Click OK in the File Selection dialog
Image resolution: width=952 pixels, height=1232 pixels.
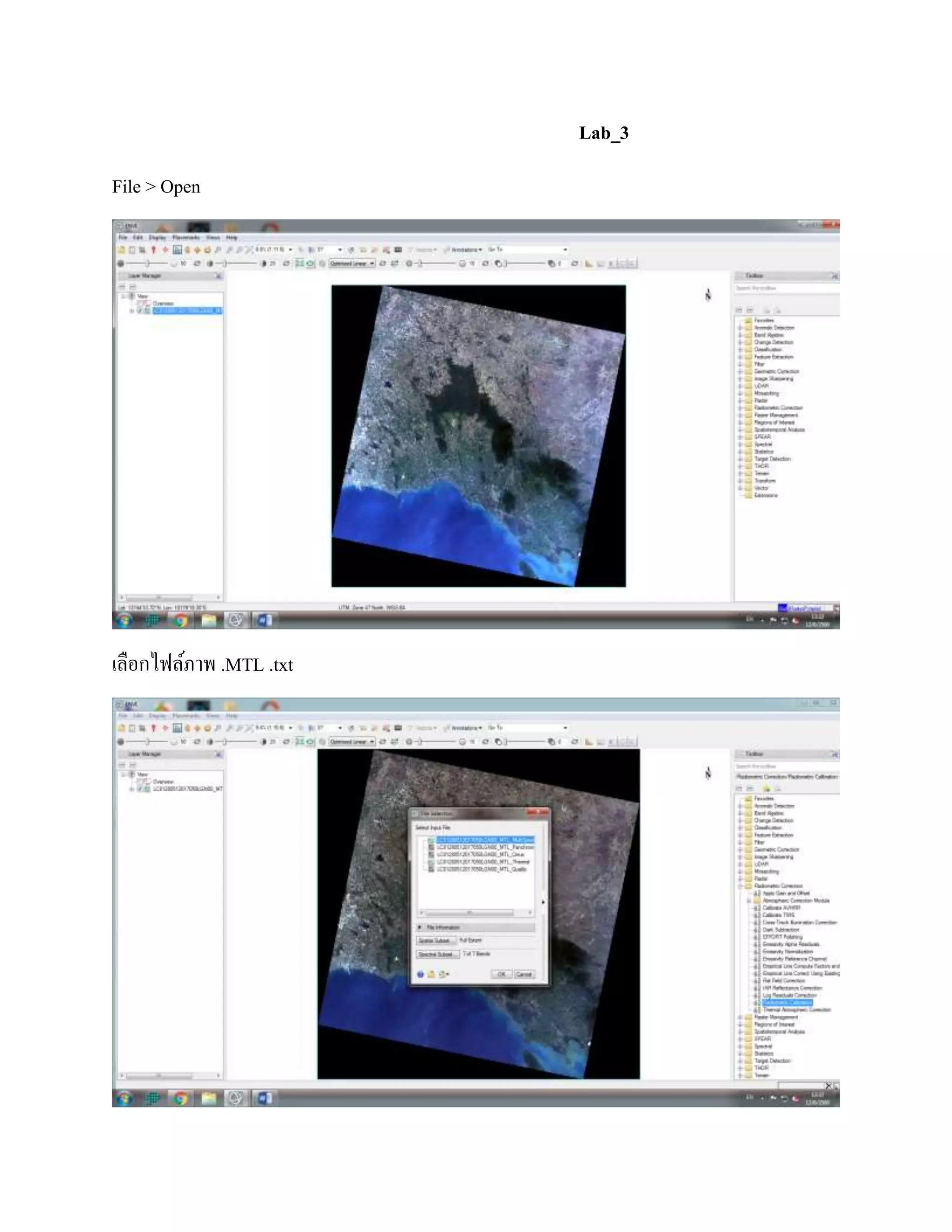pyautogui.click(x=501, y=974)
